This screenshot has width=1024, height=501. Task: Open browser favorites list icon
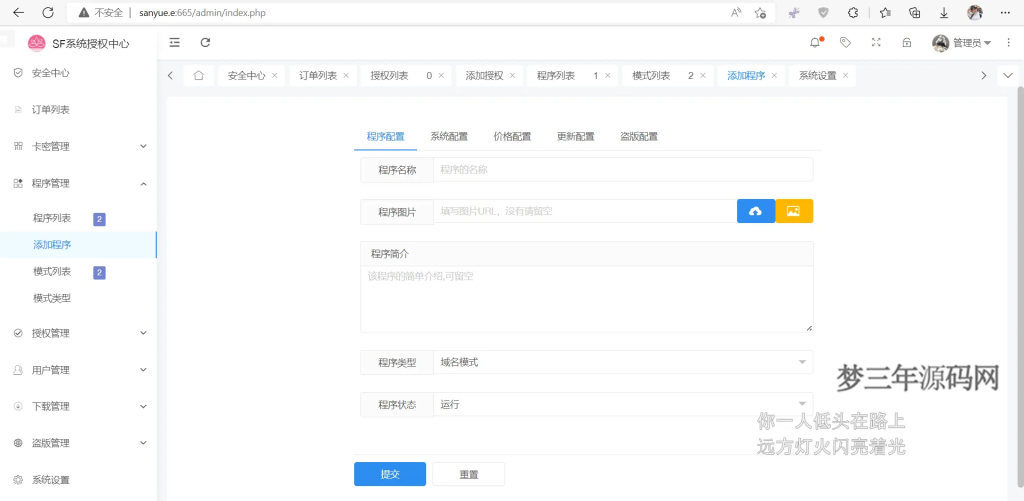tap(885, 12)
